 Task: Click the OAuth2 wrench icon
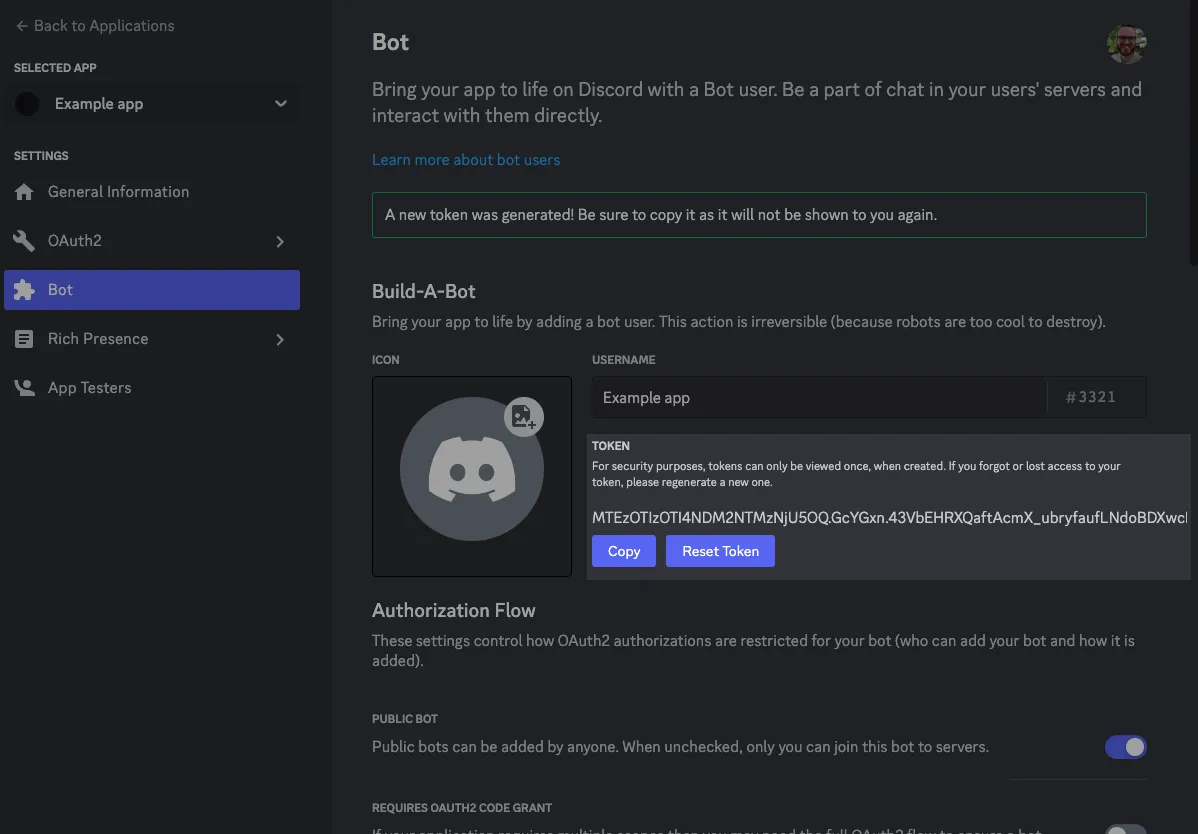25,241
